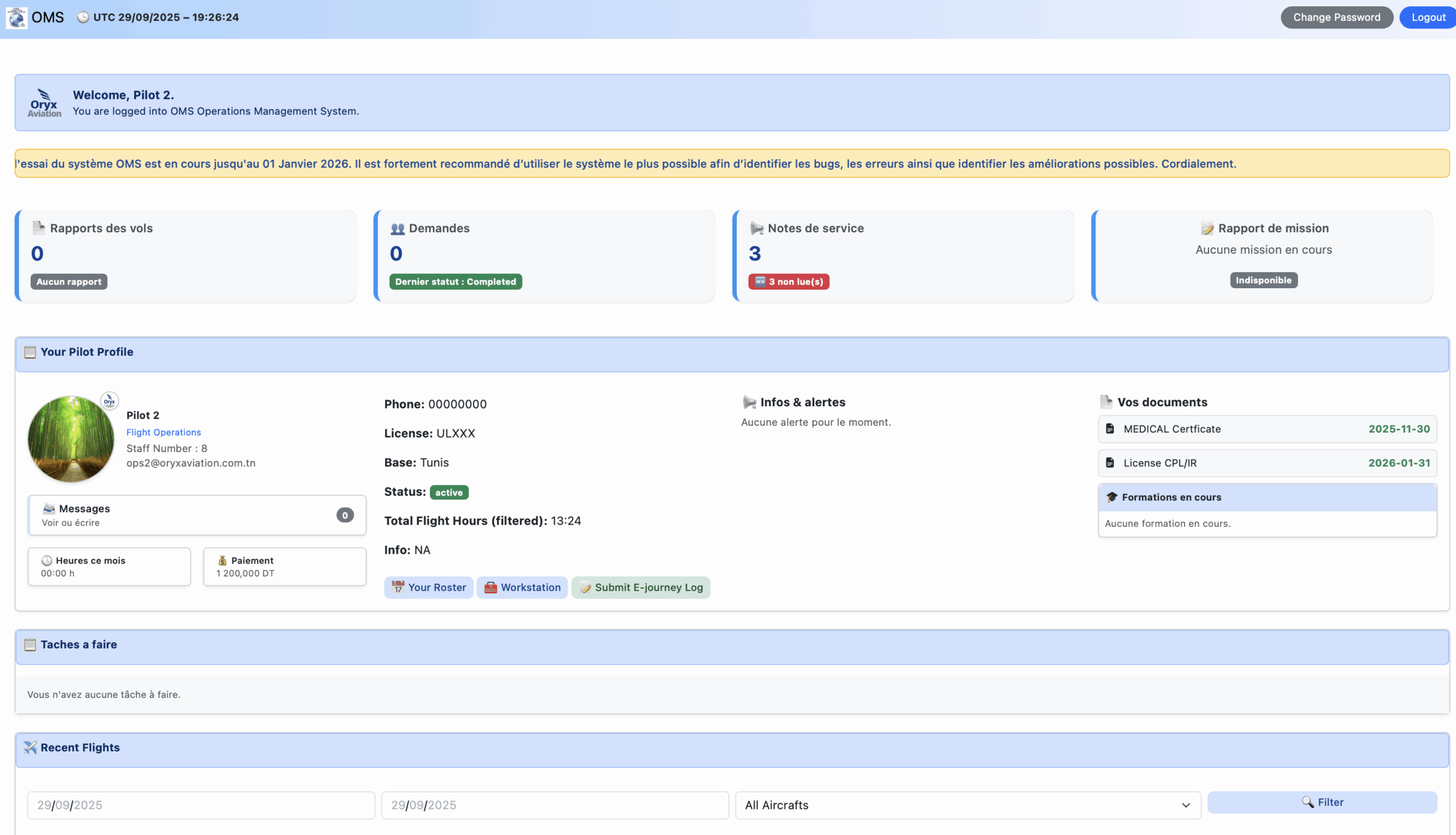Click the first date field in Recent Flights
The image size is (1456, 835).
tap(201, 805)
